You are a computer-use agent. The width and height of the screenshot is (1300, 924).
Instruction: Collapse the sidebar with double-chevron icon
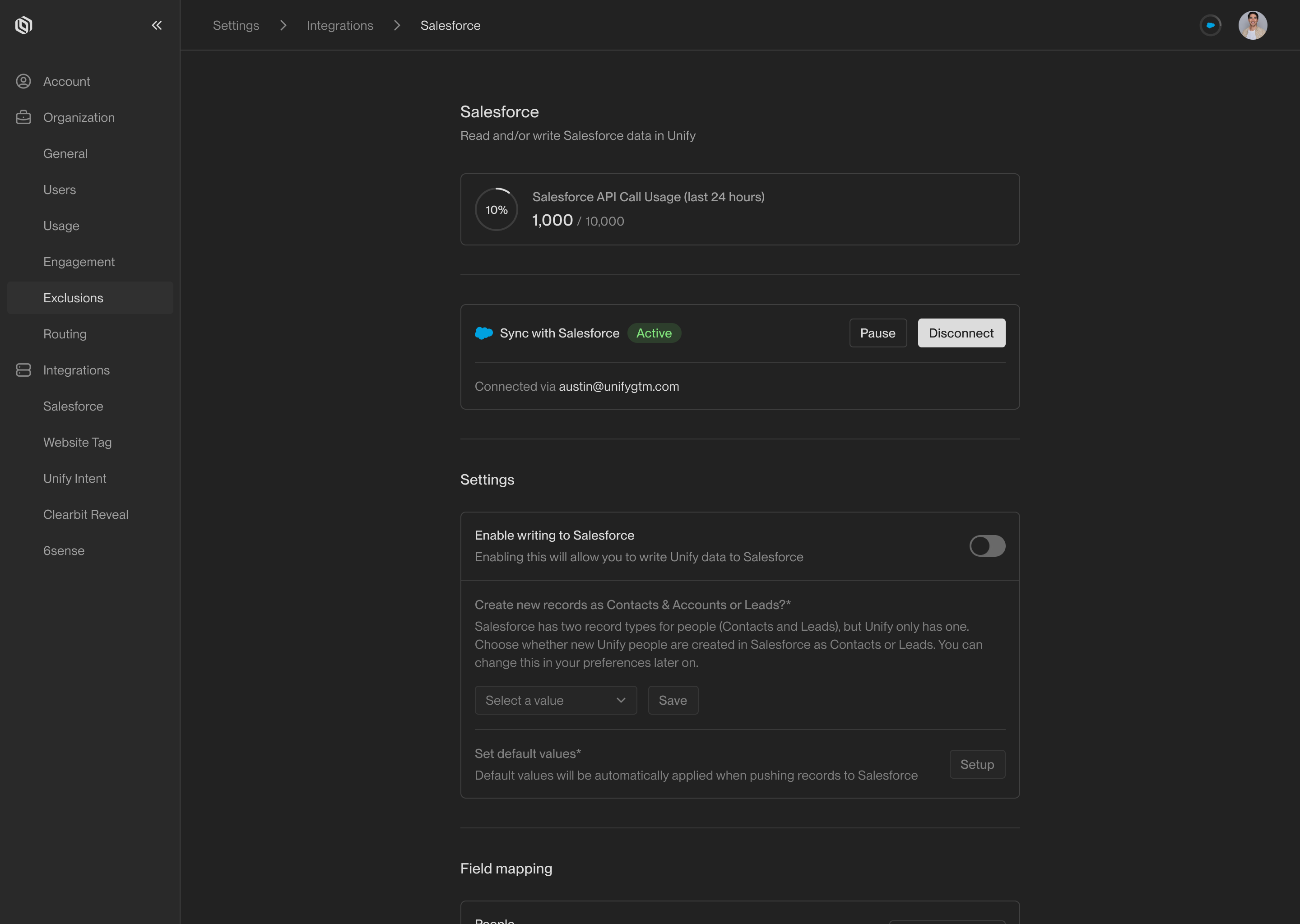(157, 25)
